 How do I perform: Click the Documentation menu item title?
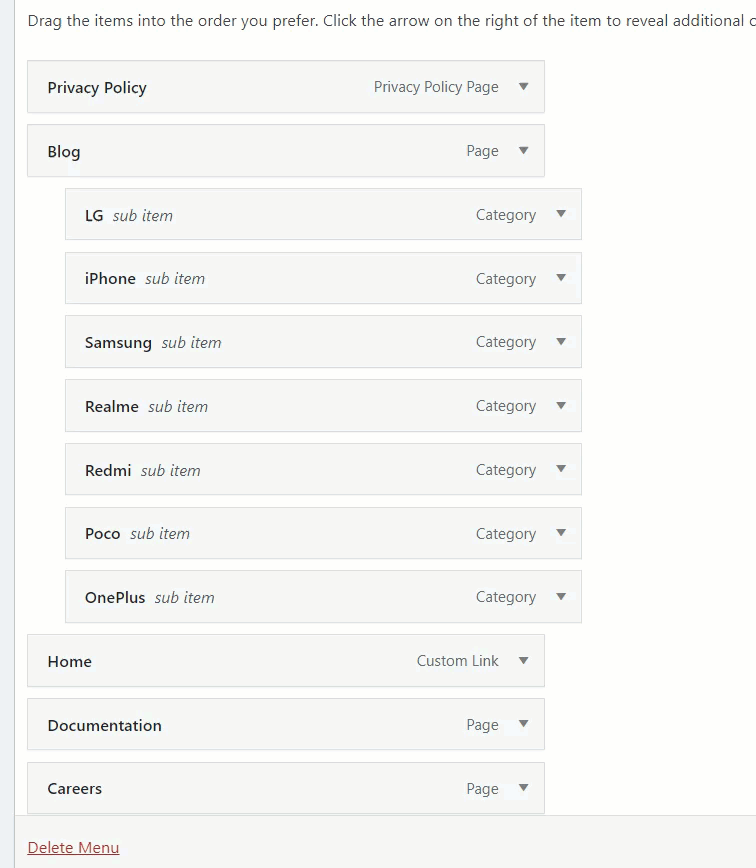[105, 725]
